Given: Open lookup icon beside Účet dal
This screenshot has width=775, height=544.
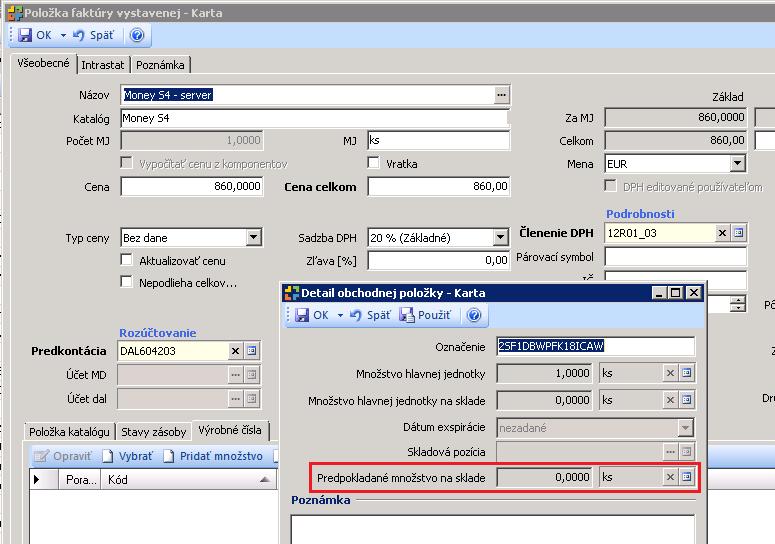Looking at the screenshot, I should (x=252, y=398).
